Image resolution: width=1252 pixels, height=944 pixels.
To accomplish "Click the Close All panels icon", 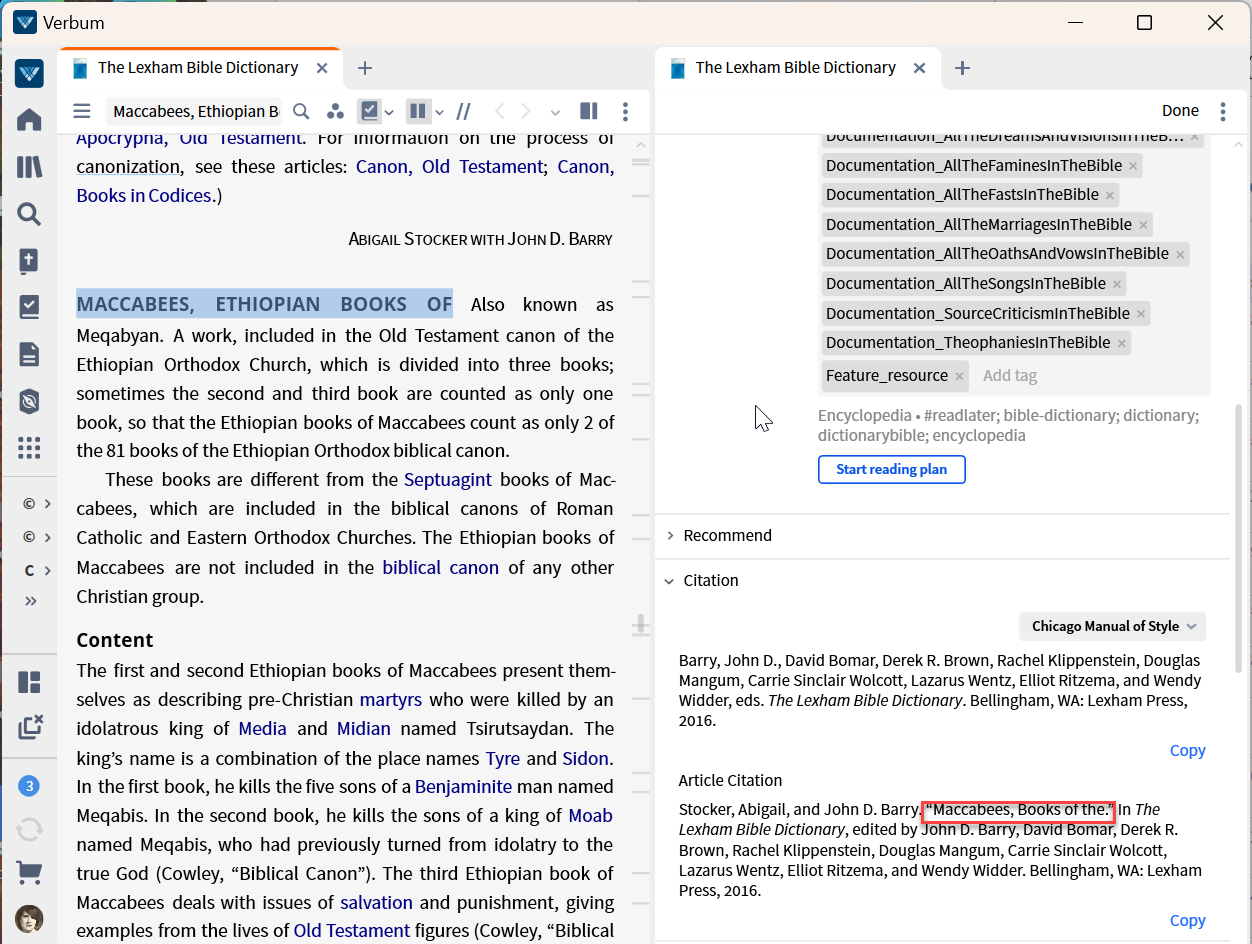I will 30,727.
